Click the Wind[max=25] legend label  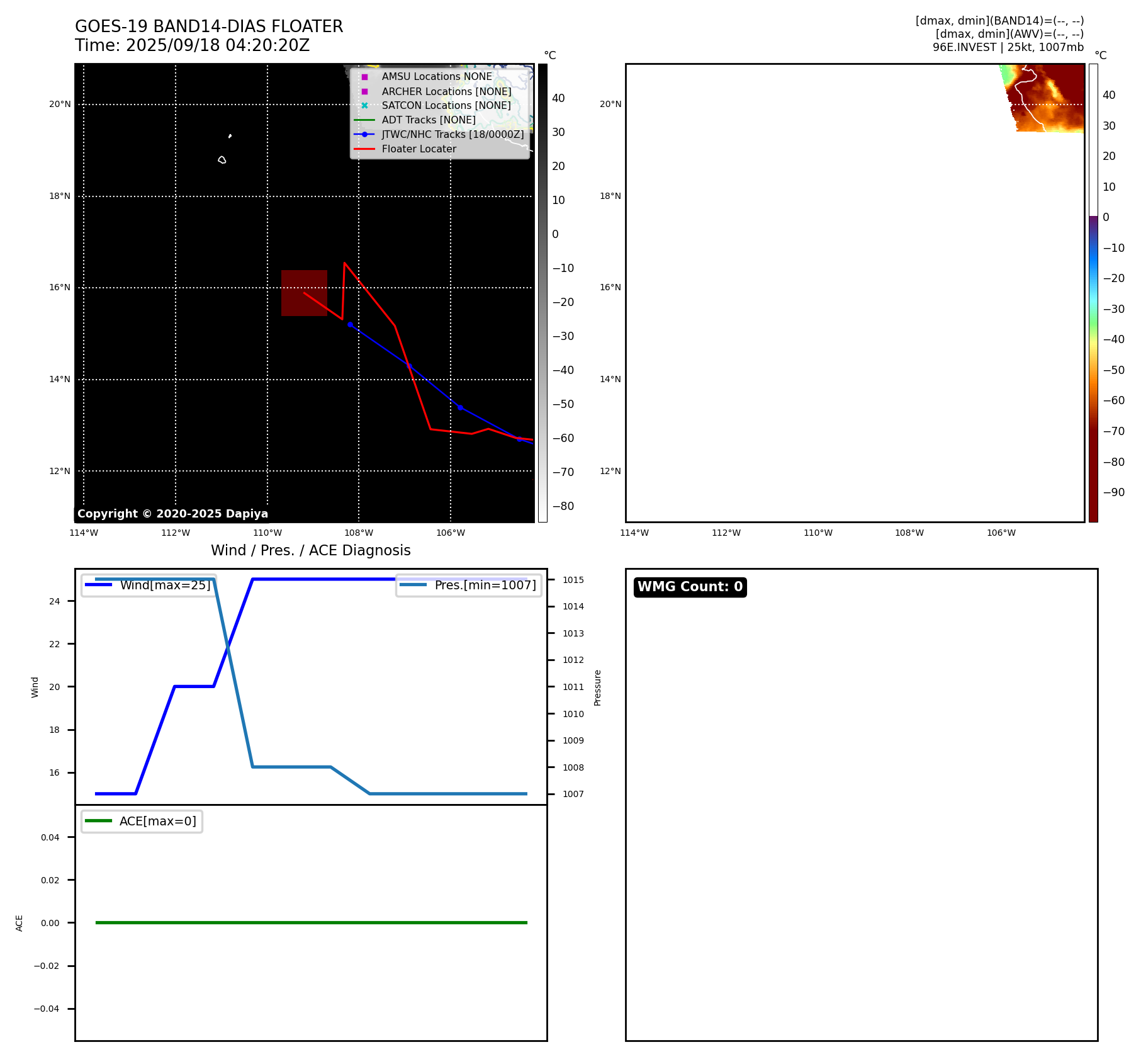tap(166, 585)
